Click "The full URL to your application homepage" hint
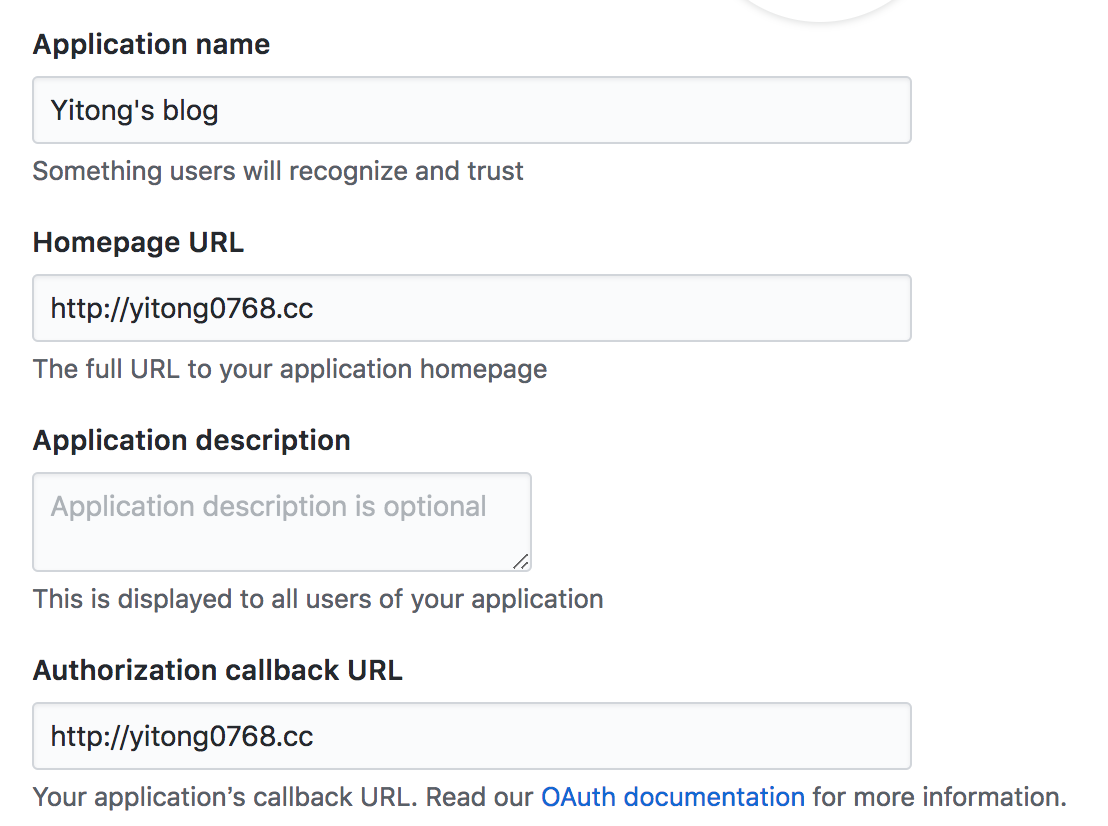 click(290, 369)
